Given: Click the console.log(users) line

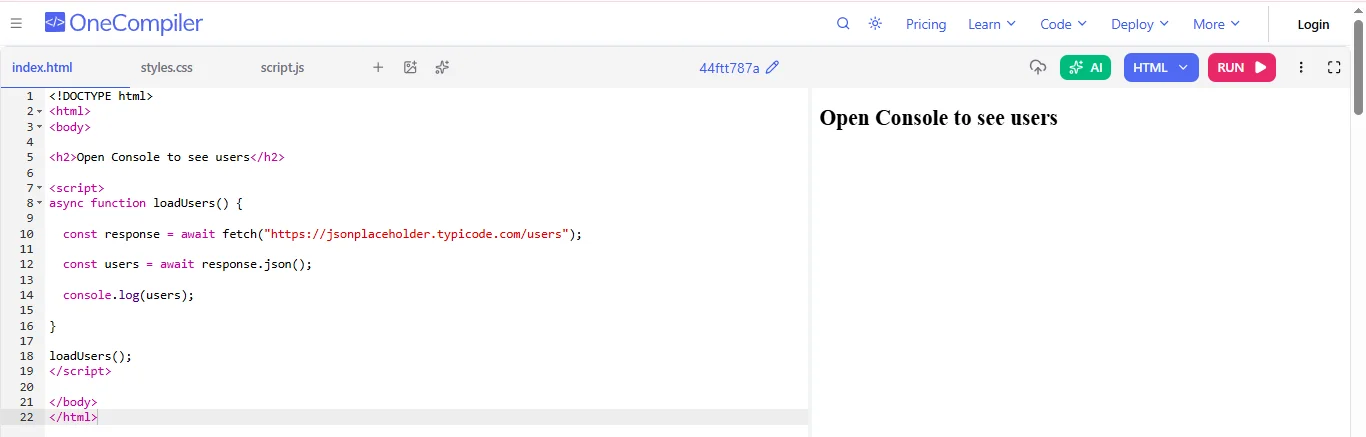Looking at the screenshot, I should [128, 295].
